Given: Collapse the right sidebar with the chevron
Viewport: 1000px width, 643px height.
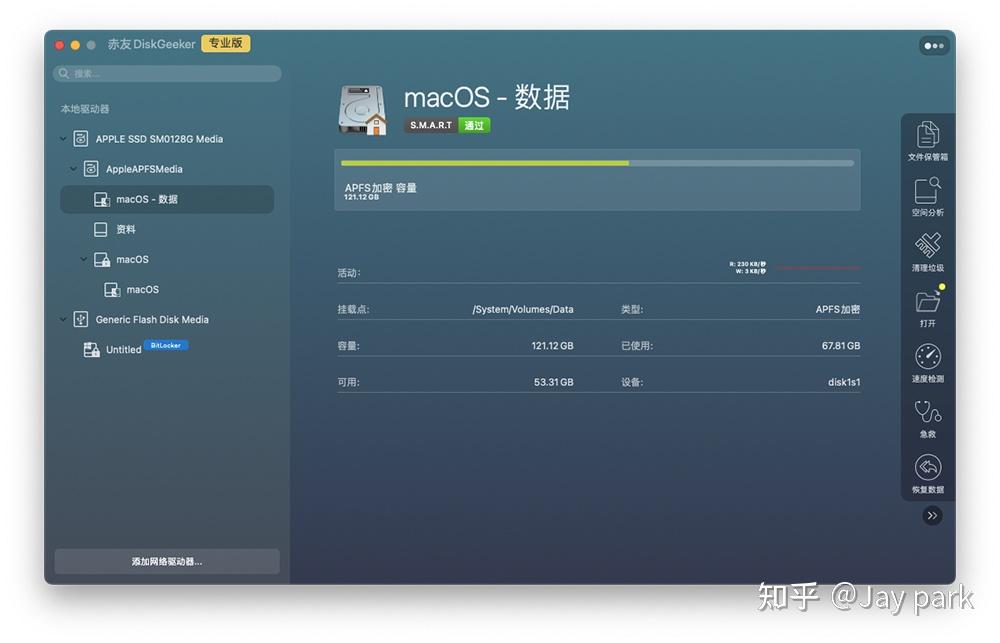Looking at the screenshot, I should [932, 515].
